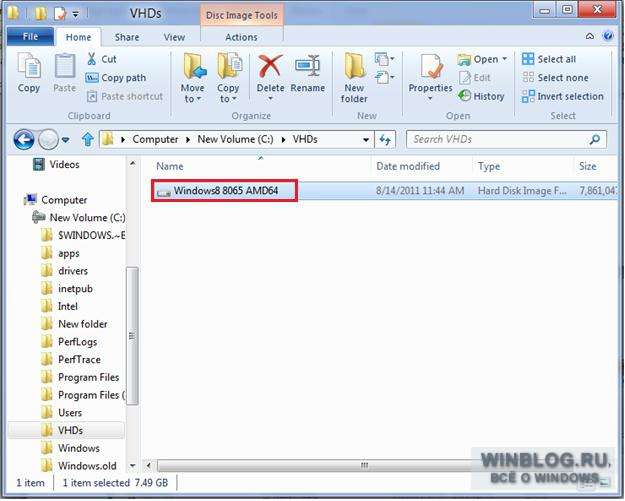The image size is (625, 501).
Task: Go Back with the blue arrow
Action: pyautogui.click(x=24, y=139)
